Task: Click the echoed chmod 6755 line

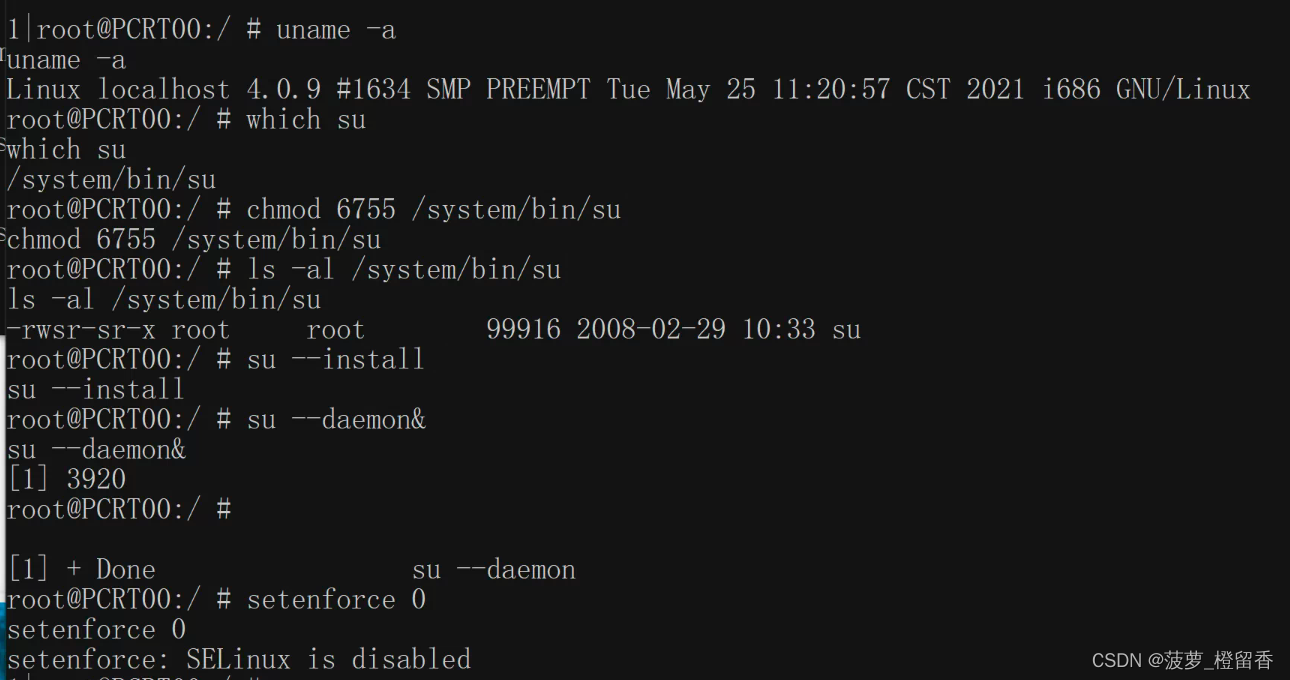Action: (x=194, y=240)
